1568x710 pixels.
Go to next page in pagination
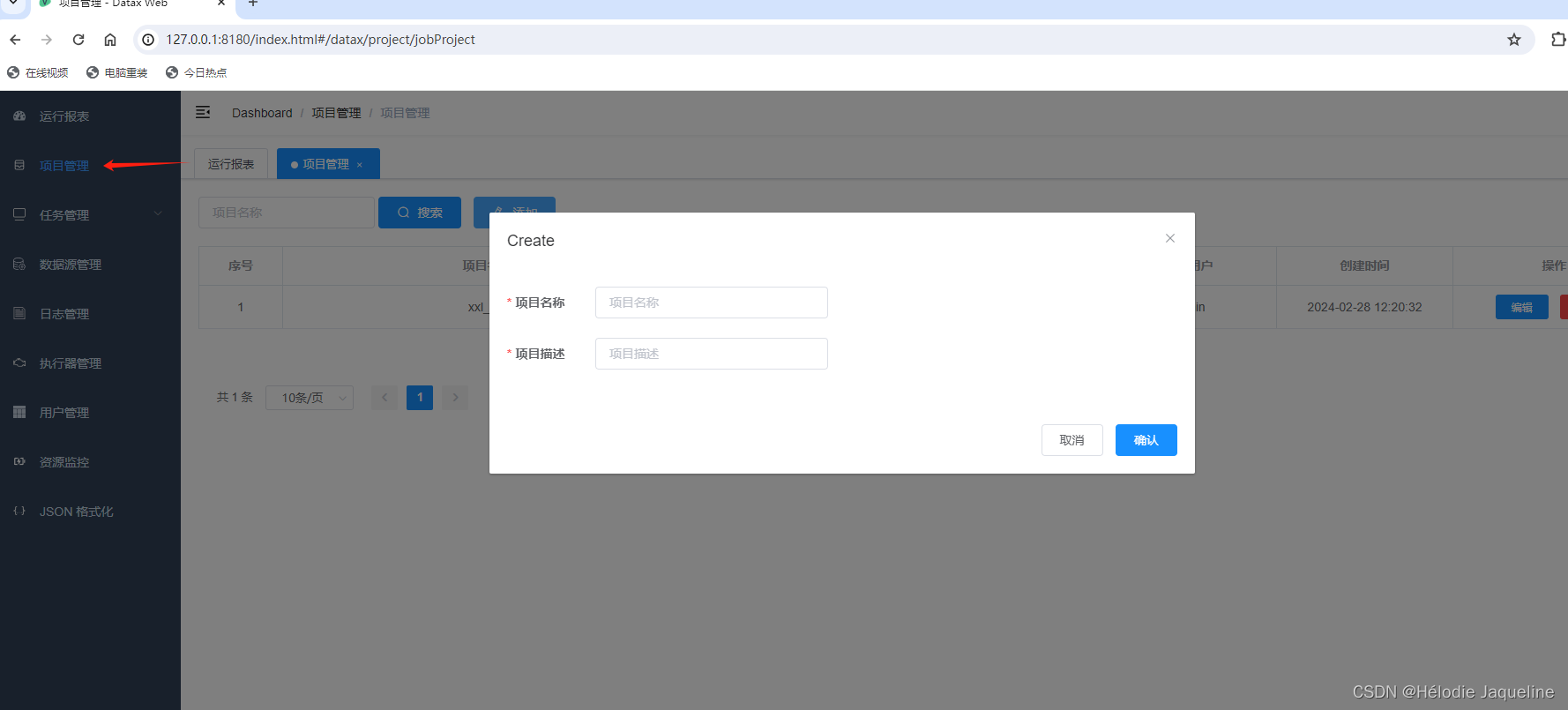pyautogui.click(x=455, y=398)
